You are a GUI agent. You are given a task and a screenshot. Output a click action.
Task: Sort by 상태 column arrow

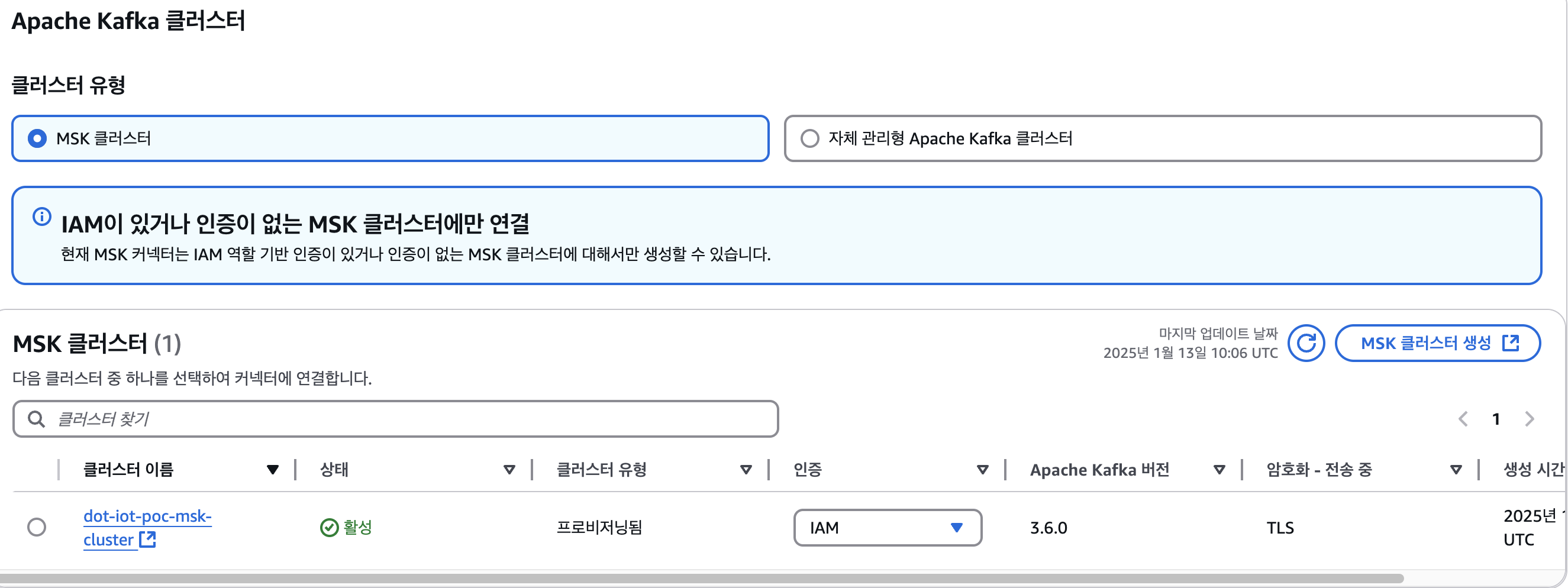click(509, 470)
